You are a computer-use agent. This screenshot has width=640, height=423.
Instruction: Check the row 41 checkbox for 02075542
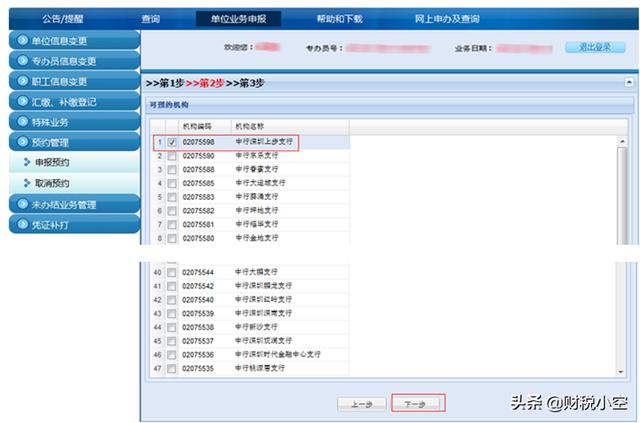pyautogui.click(x=171, y=286)
